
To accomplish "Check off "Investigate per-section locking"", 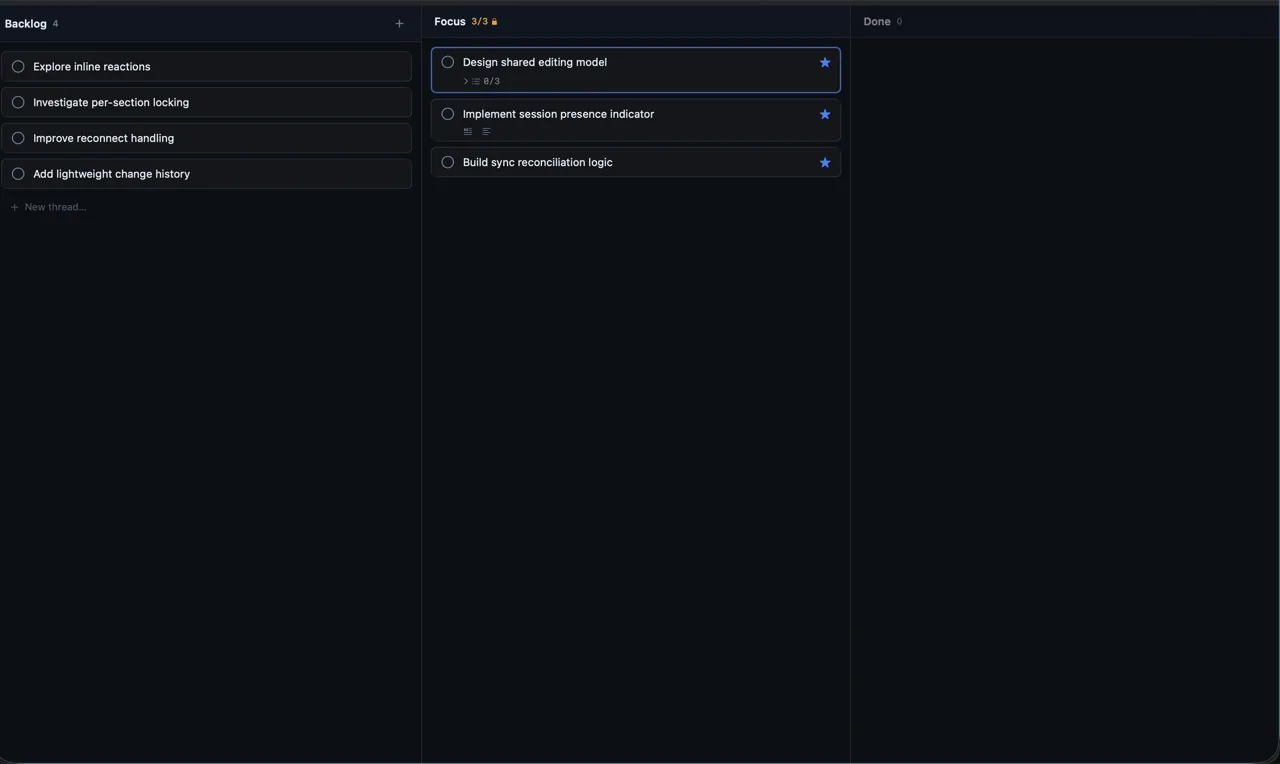I will [x=18, y=102].
